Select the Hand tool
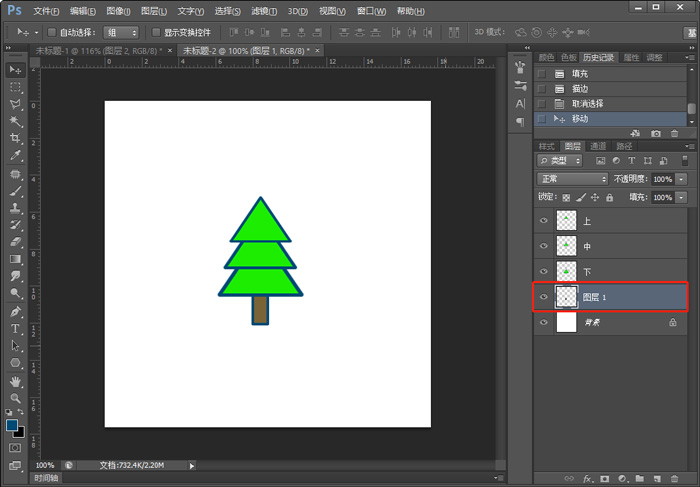This screenshot has height=487, width=700. point(15,381)
